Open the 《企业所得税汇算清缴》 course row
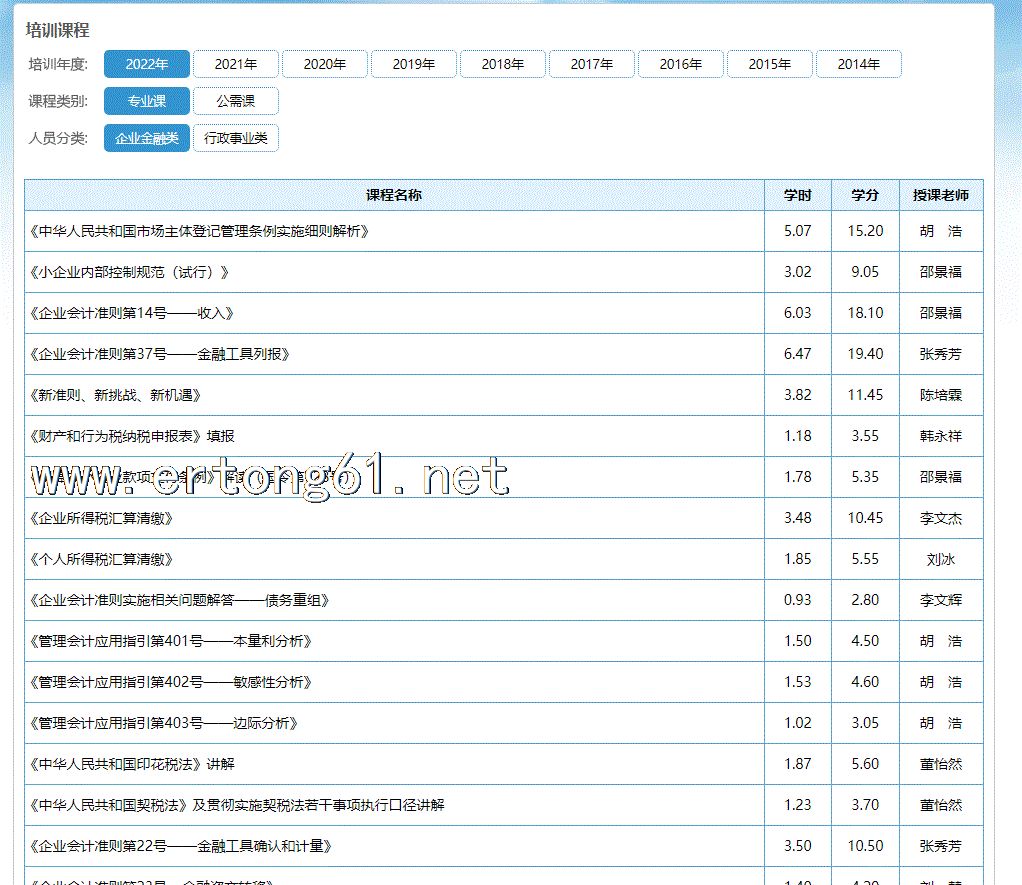1022x885 pixels. click(104, 518)
